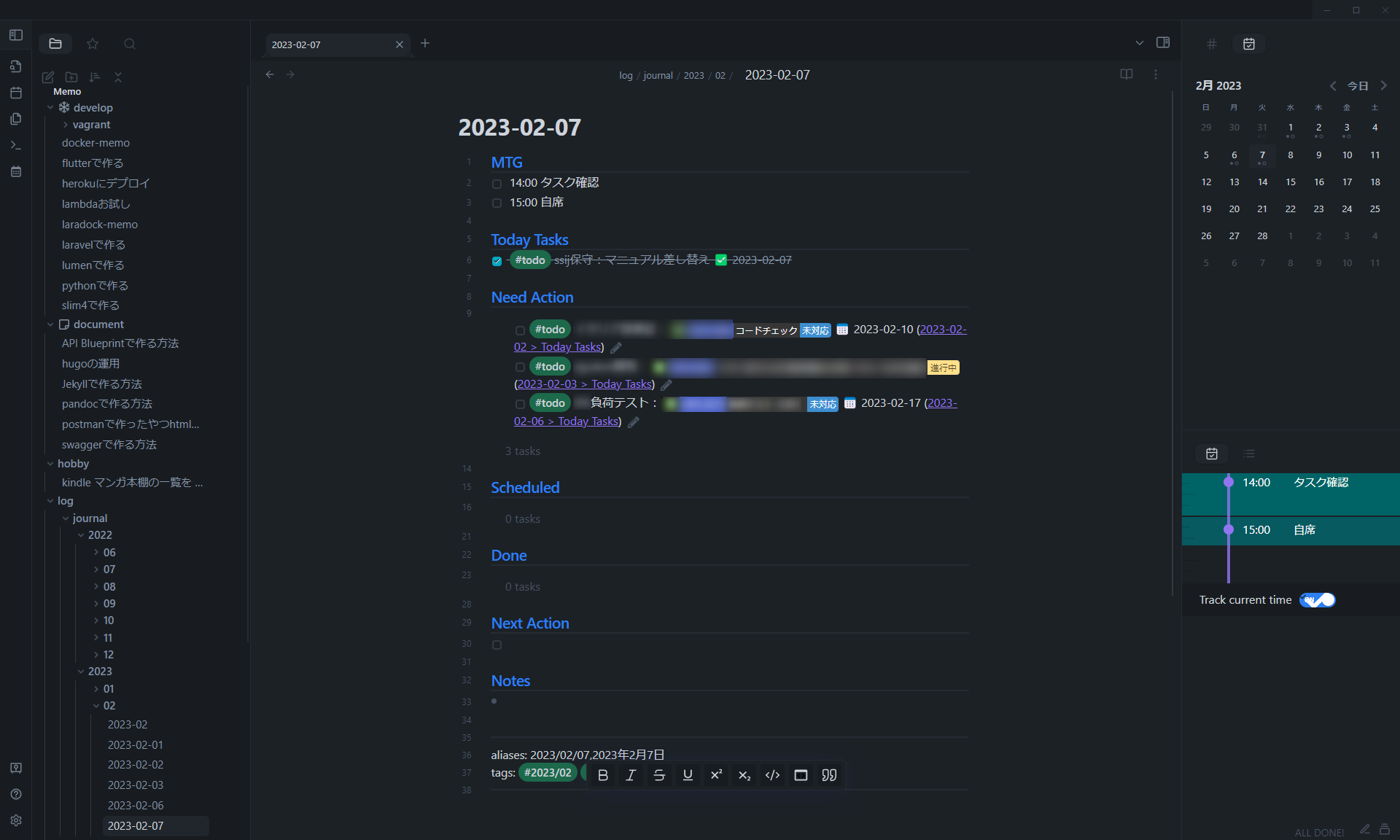Check the 14:00 タスク確認 checkbox
The height and width of the screenshot is (840, 1400).
point(497,184)
